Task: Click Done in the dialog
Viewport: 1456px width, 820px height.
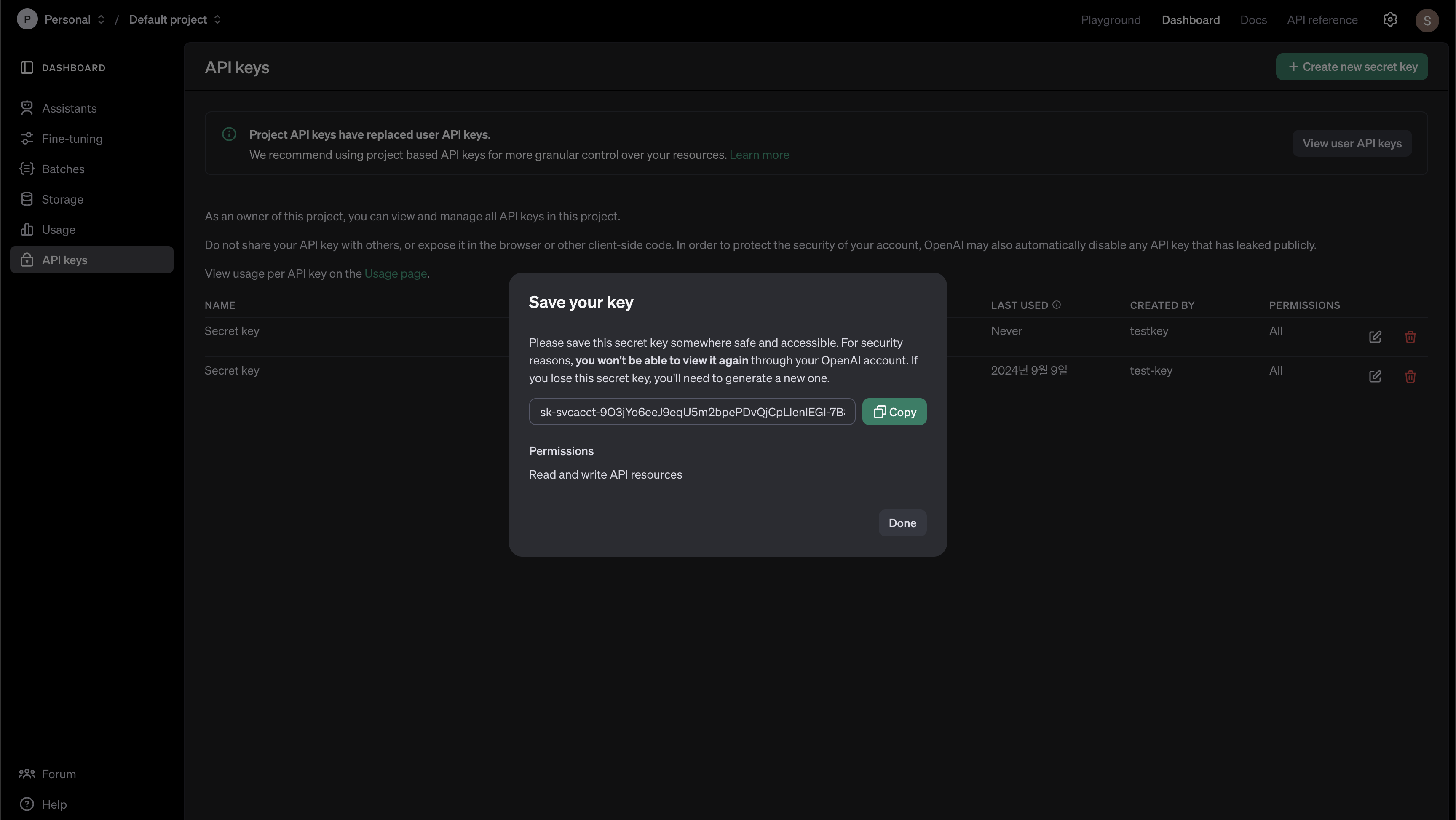Action: pyautogui.click(x=902, y=523)
